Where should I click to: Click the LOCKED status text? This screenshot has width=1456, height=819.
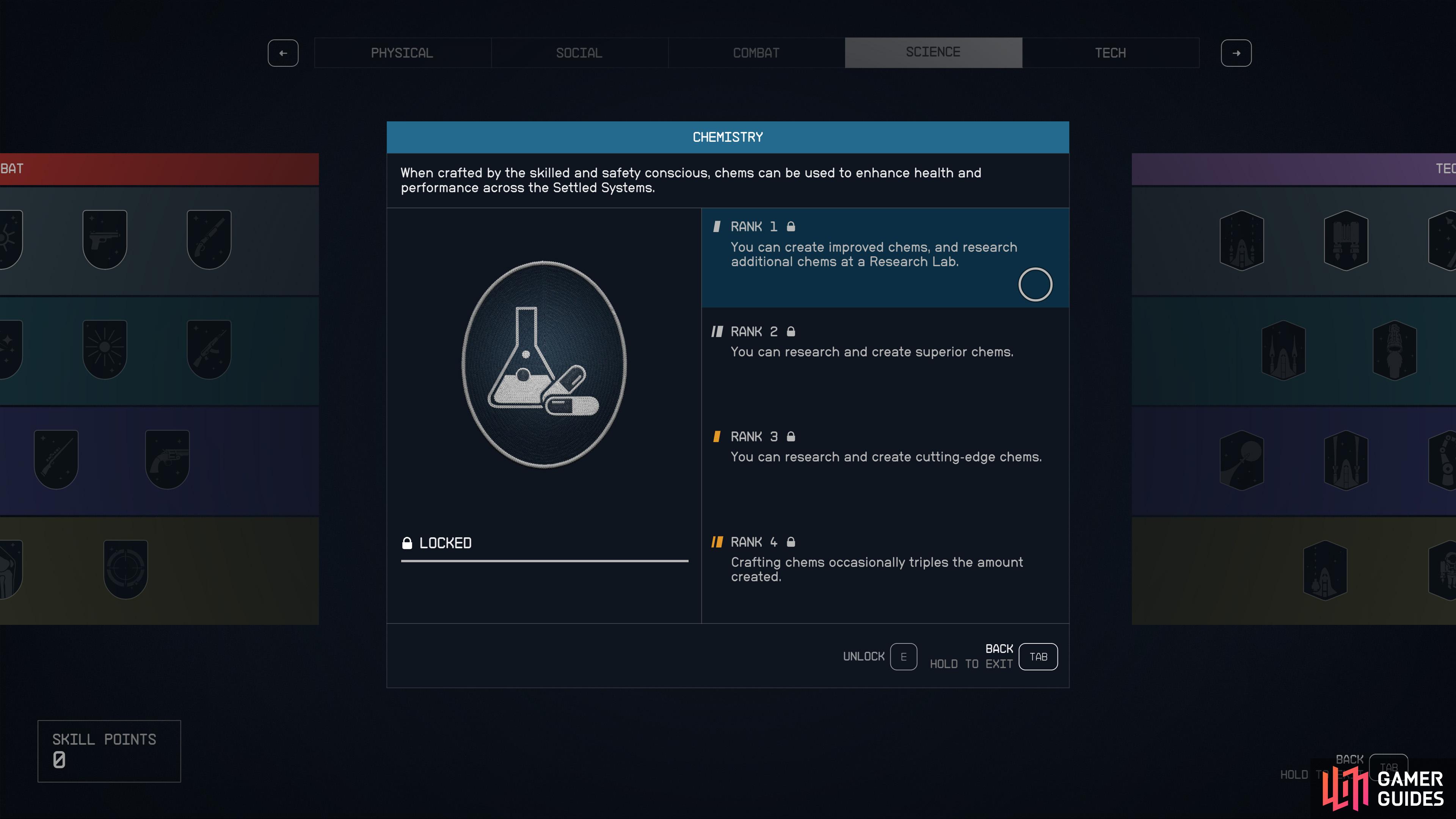pyautogui.click(x=446, y=543)
